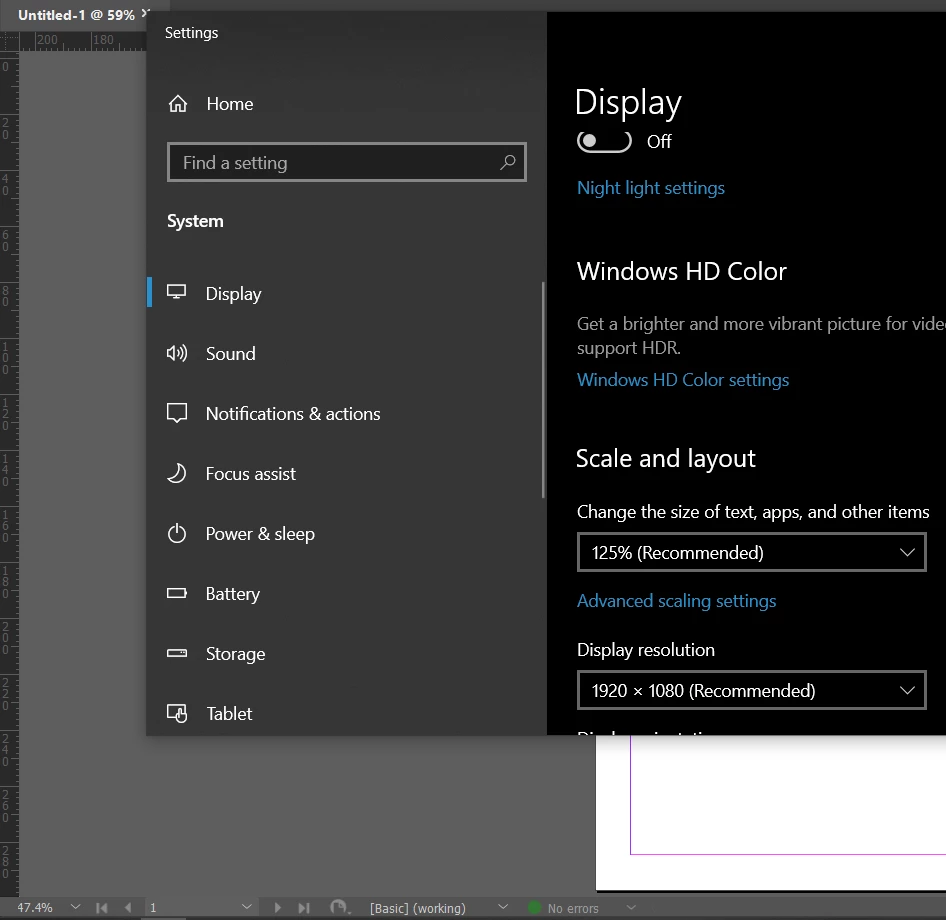Click the Battery icon
This screenshot has width=946, height=920.
(x=177, y=593)
